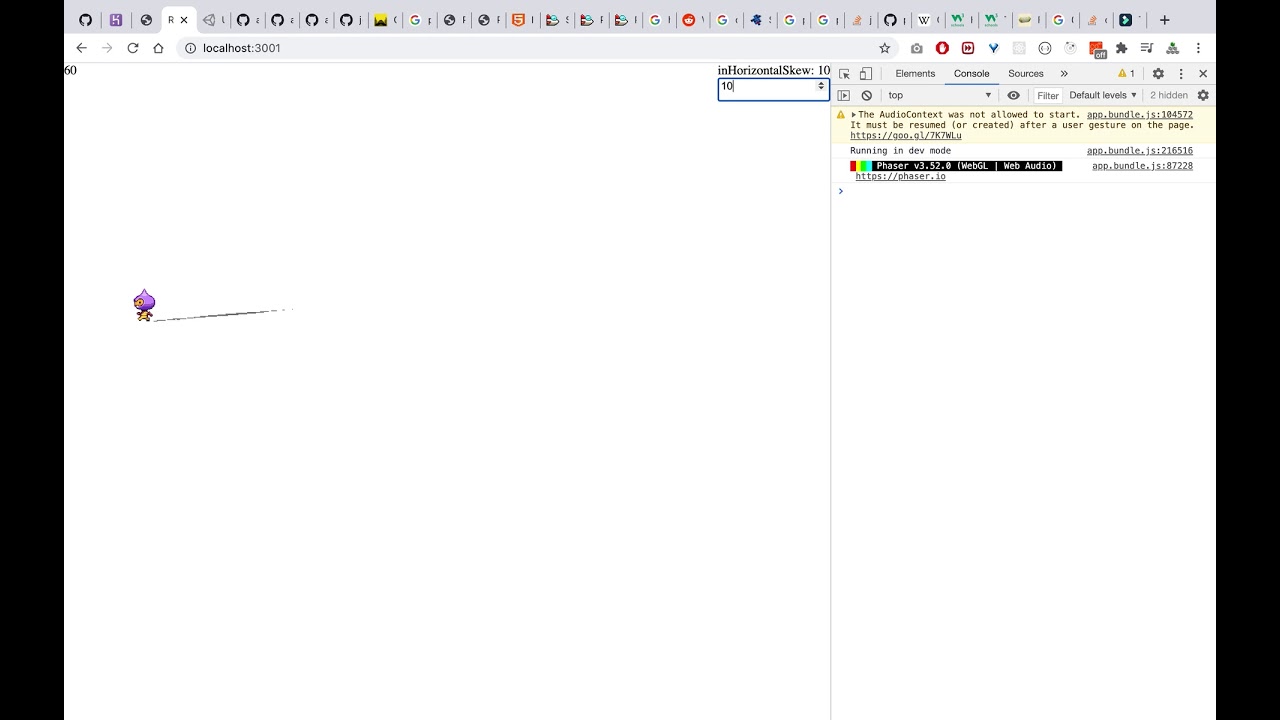This screenshot has width=1280, height=720.
Task: Go back in browser history
Action: (82, 48)
